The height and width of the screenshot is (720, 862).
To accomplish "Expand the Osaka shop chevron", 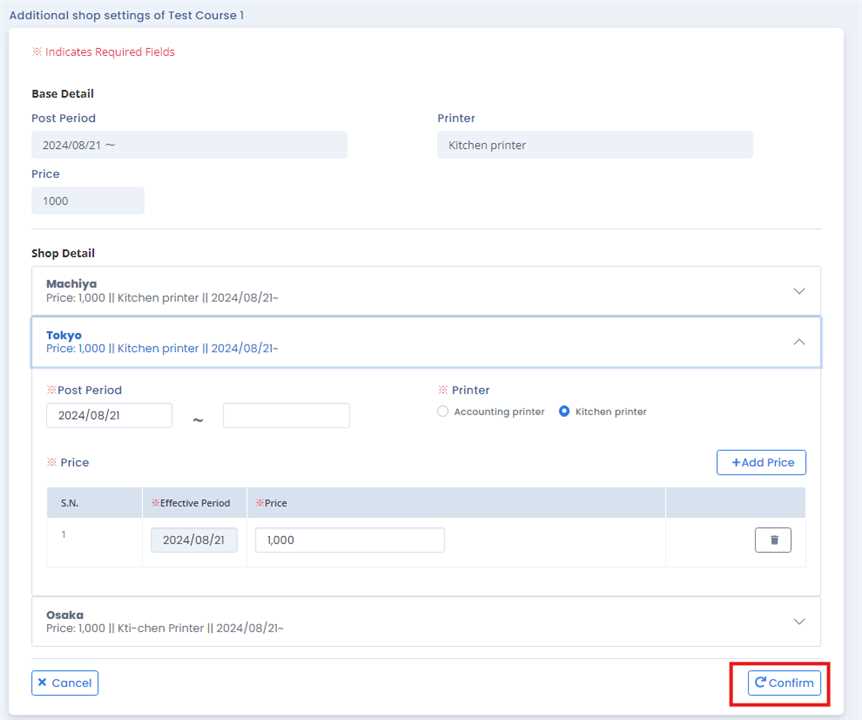I will pos(798,621).
